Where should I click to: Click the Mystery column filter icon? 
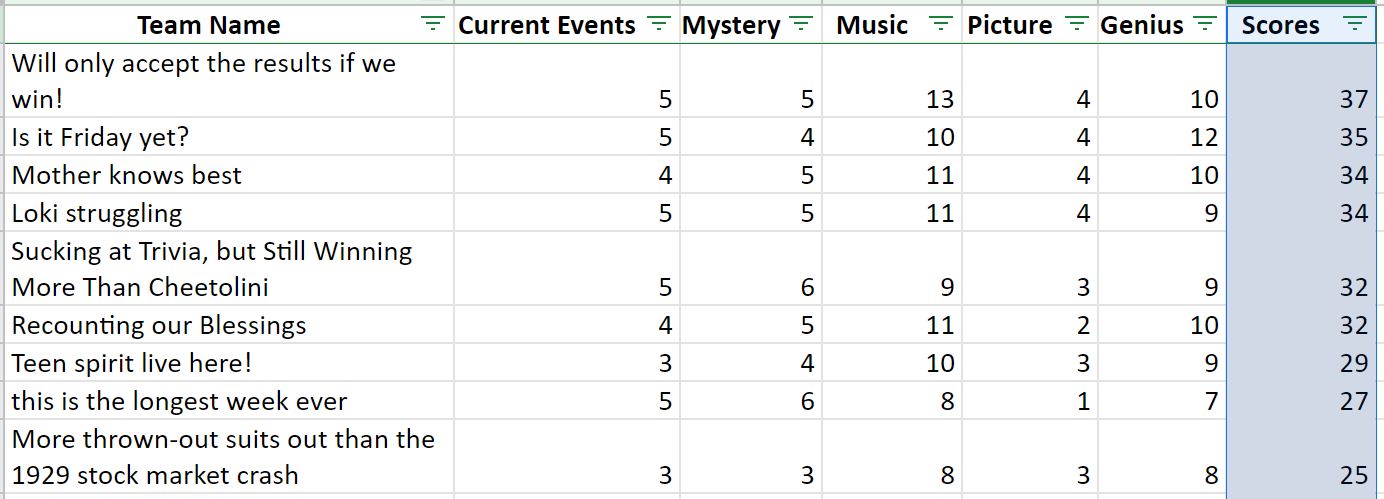(x=801, y=25)
